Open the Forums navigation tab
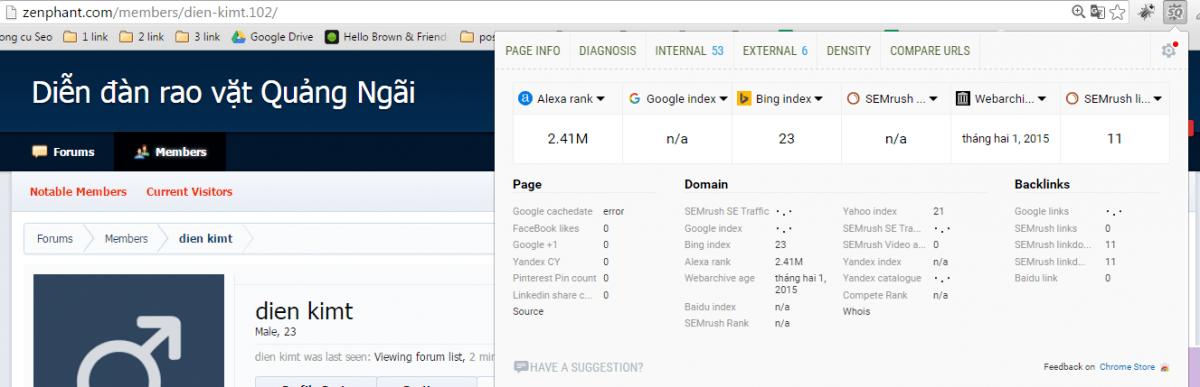 point(63,152)
